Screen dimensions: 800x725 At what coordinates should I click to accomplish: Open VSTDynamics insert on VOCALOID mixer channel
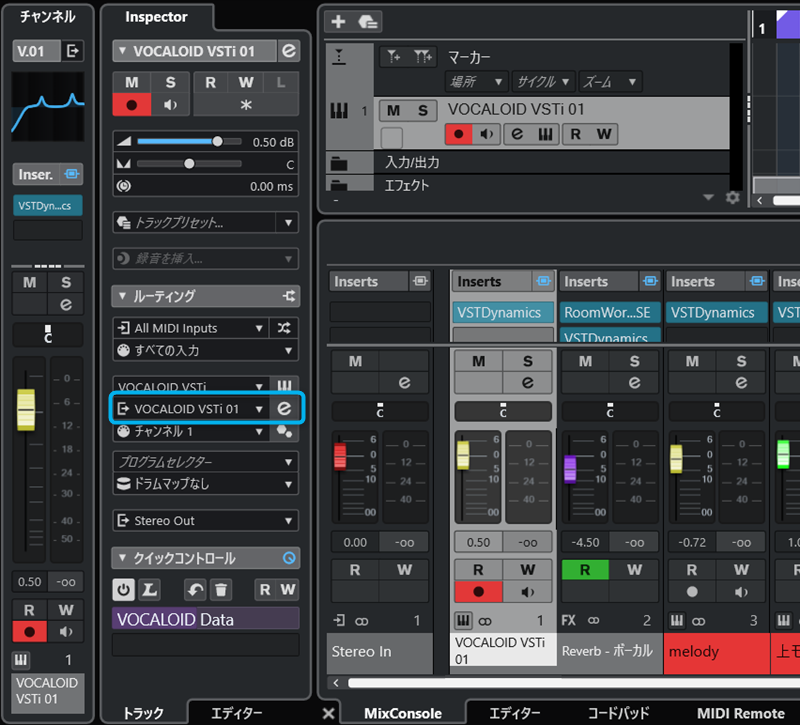tap(503, 312)
